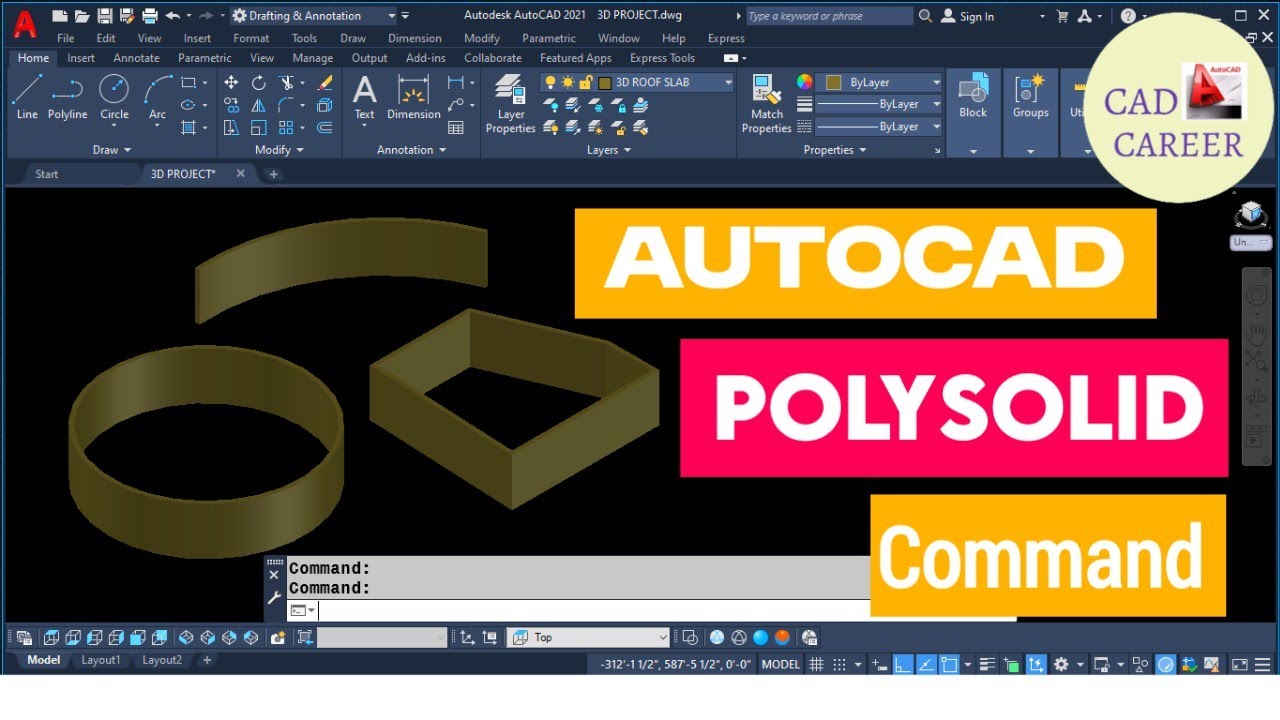
Task: Click the Plot print icon in title bar
Action: click(150, 16)
